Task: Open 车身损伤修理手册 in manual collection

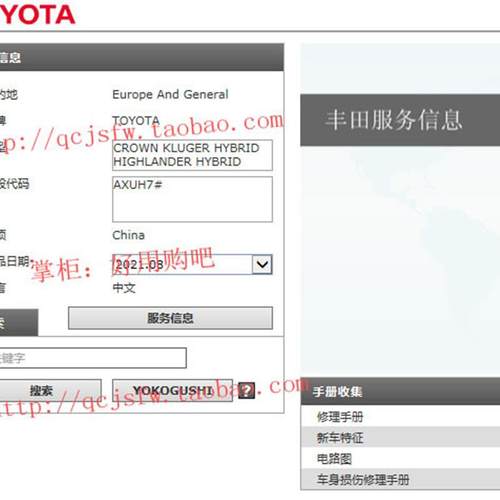Action: tap(400, 479)
